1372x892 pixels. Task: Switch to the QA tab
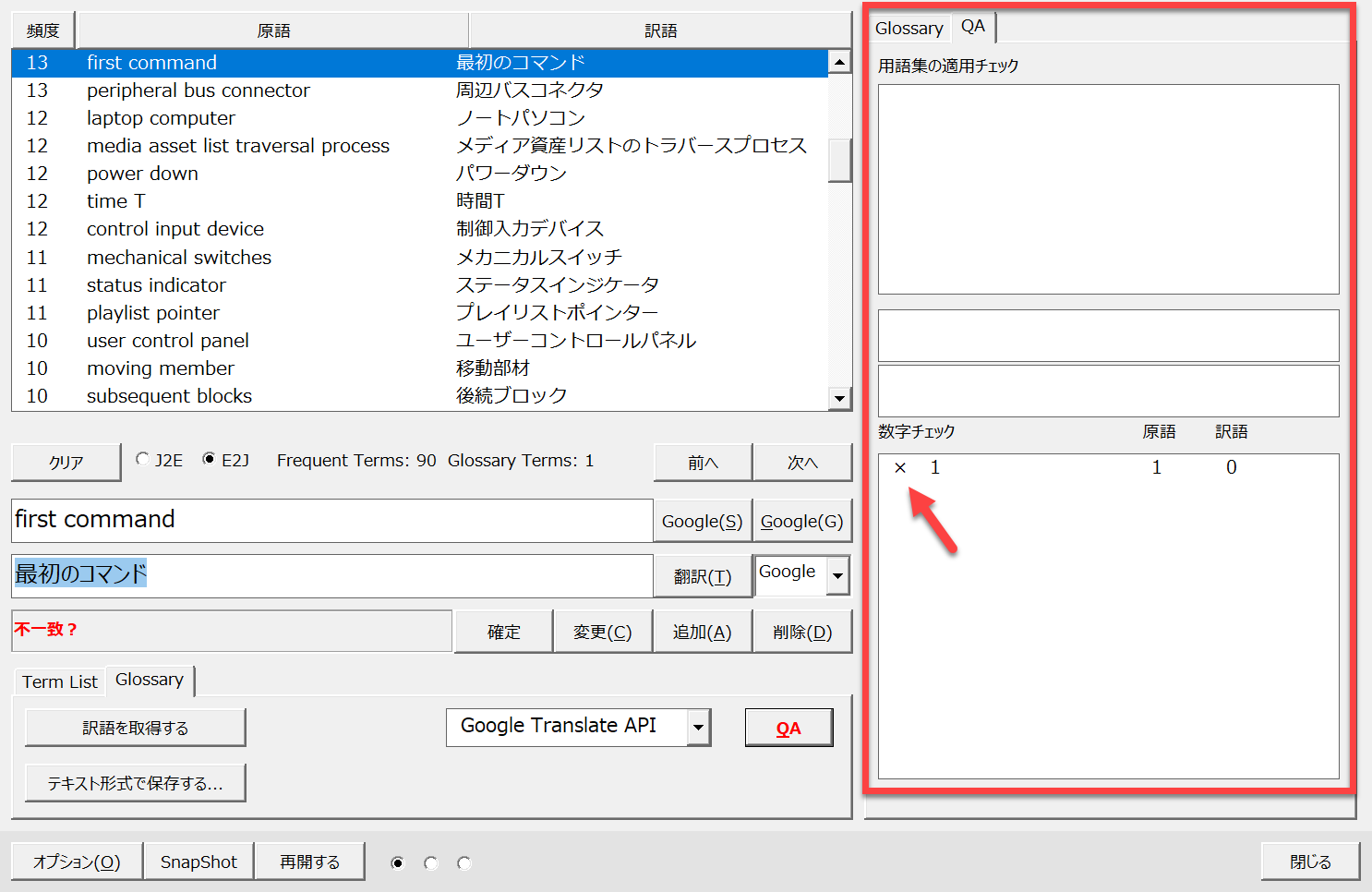pos(973,27)
